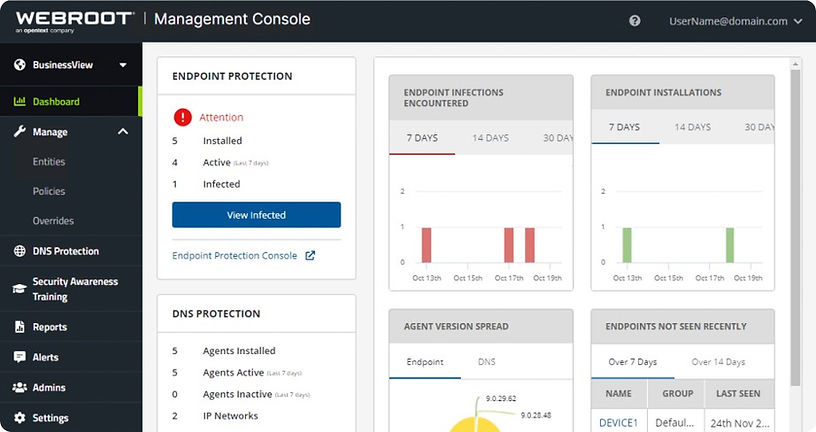Select 7 DAYS tab in Endpoint Installations
816x432 pixels.
coord(624,127)
